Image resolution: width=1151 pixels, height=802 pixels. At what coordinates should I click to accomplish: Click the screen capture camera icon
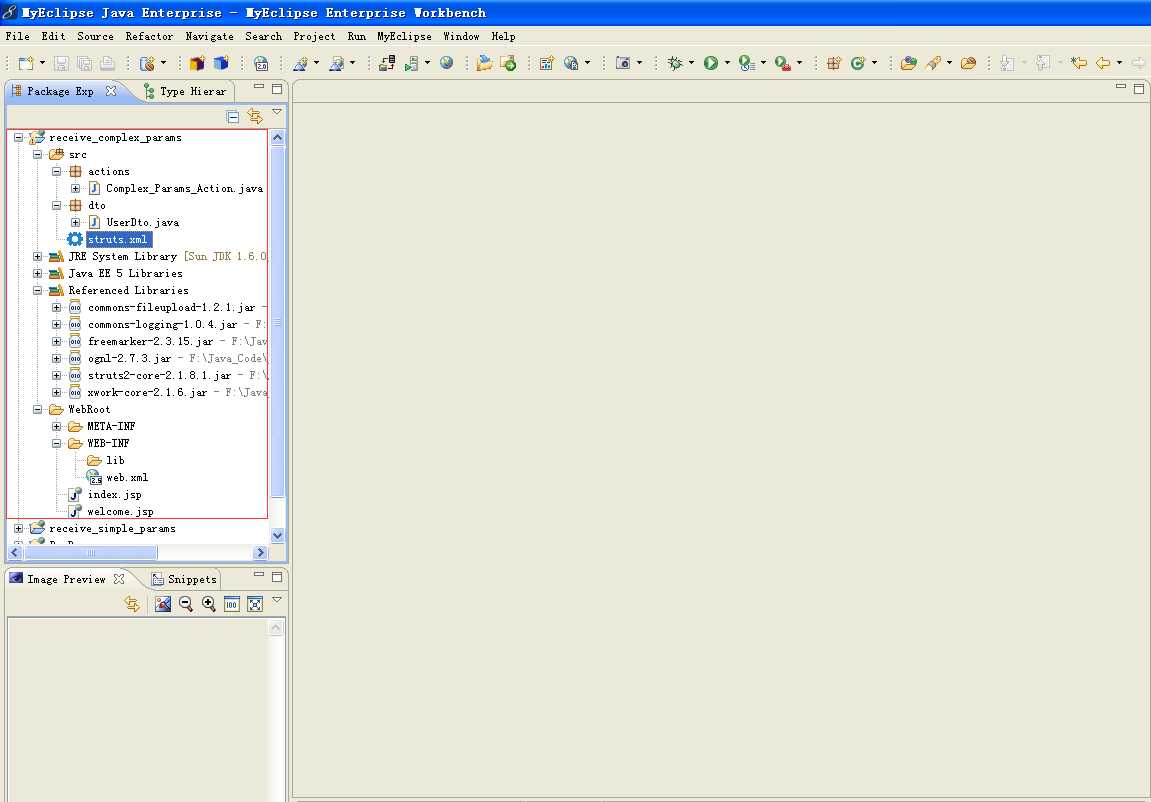point(622,63)
